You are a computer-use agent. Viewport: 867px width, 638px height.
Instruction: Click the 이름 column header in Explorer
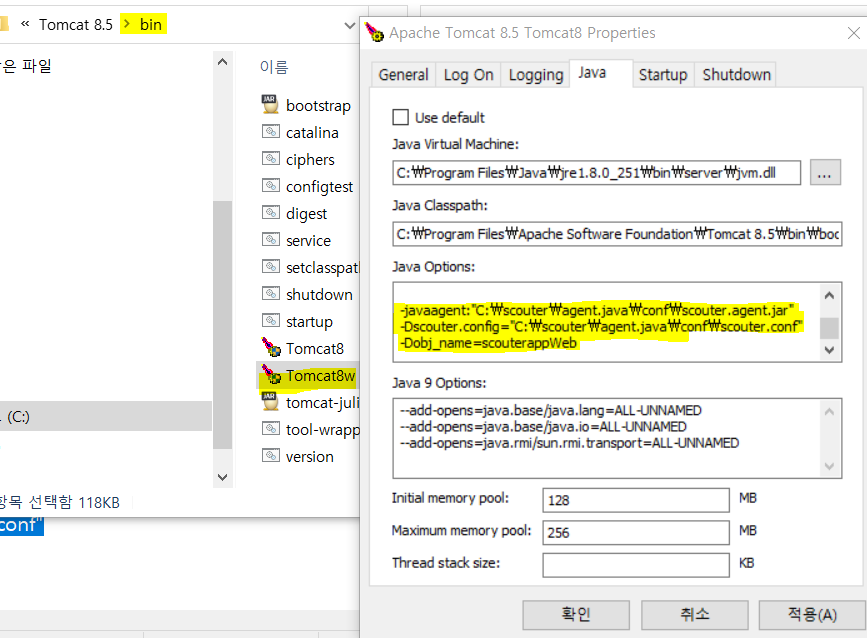tap(274, 67)
